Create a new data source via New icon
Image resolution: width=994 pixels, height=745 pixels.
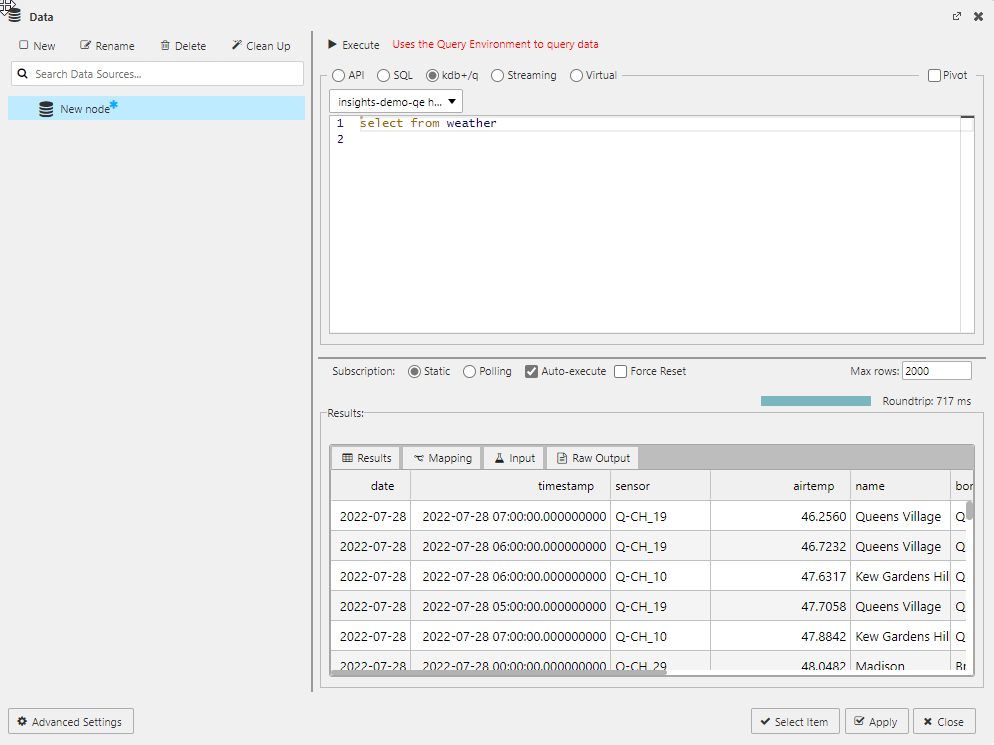tap(25, 45)
